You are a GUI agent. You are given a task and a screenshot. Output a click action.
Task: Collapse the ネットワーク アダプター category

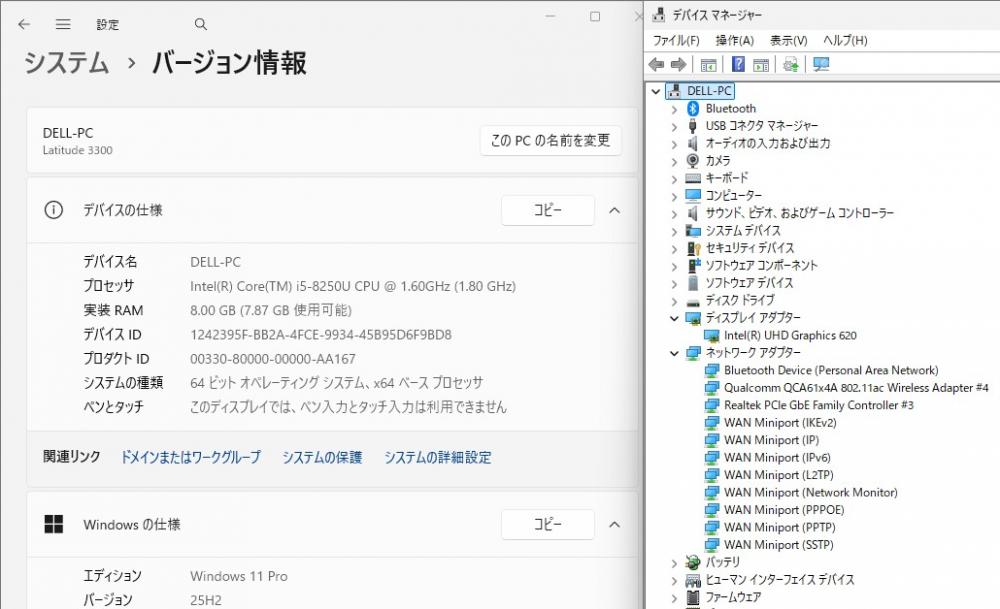pyautogui.click(x=674, y=353)
